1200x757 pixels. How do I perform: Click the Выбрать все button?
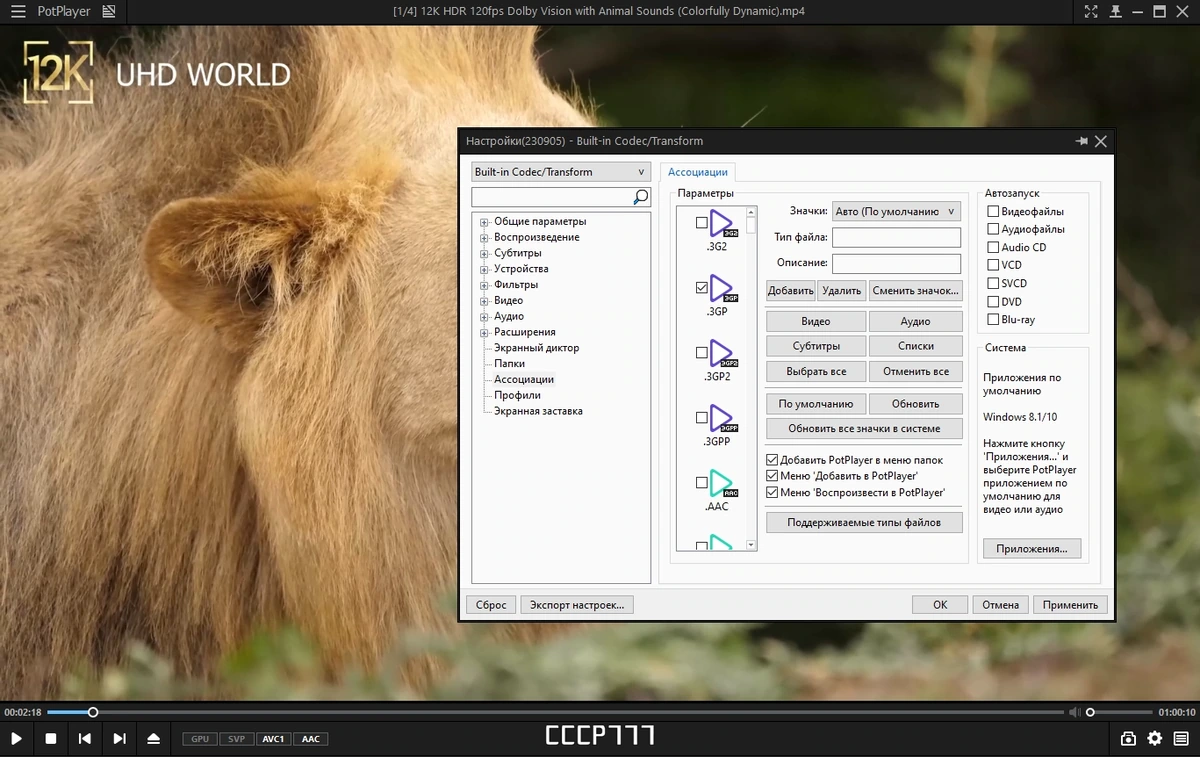[x=816, y=371]
